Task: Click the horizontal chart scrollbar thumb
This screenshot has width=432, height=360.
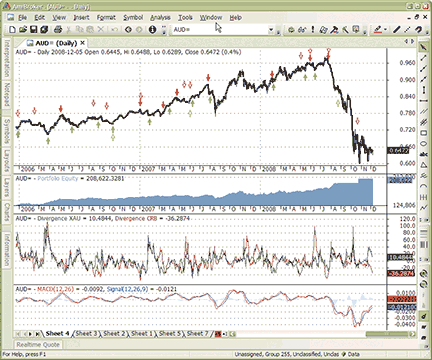Action: pos(388,334)
